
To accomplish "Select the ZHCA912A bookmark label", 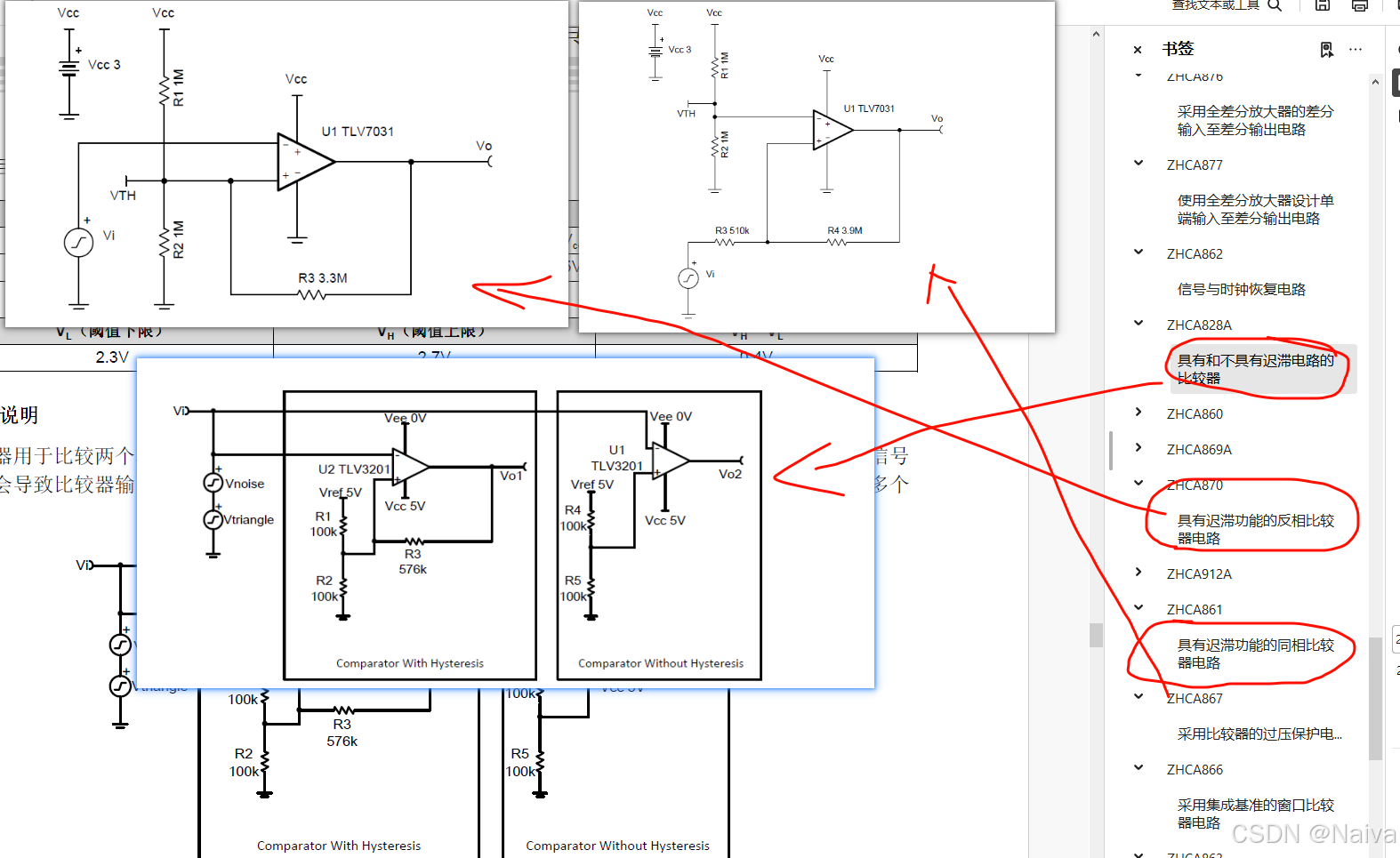I will coord(1199,574).
